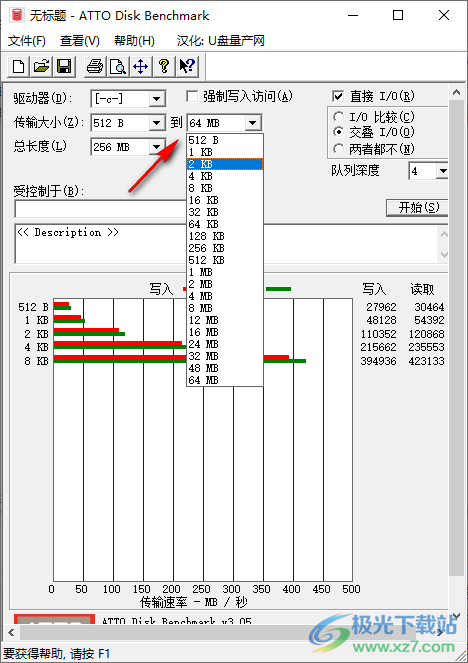Click the 汉化: U盘量产网 menu item
Viewport: 468px width, 663px height.
tap(221, 41)
